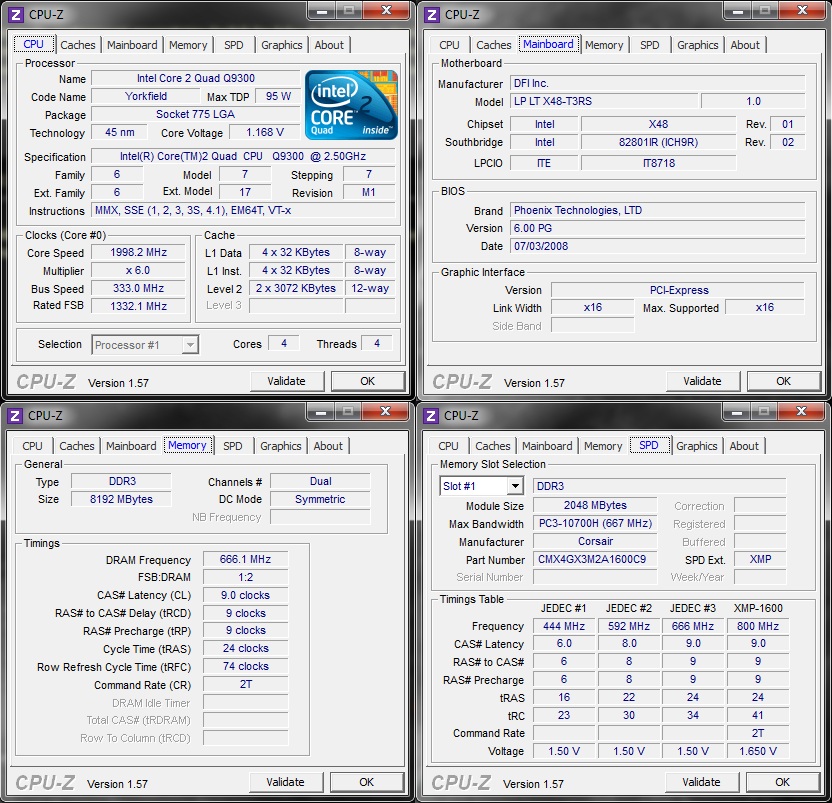Viewport: 832px width, 803px height.
Task: Click the southbridge value '82801IR (ICH9R)'
Action: [x=658, y=142]
